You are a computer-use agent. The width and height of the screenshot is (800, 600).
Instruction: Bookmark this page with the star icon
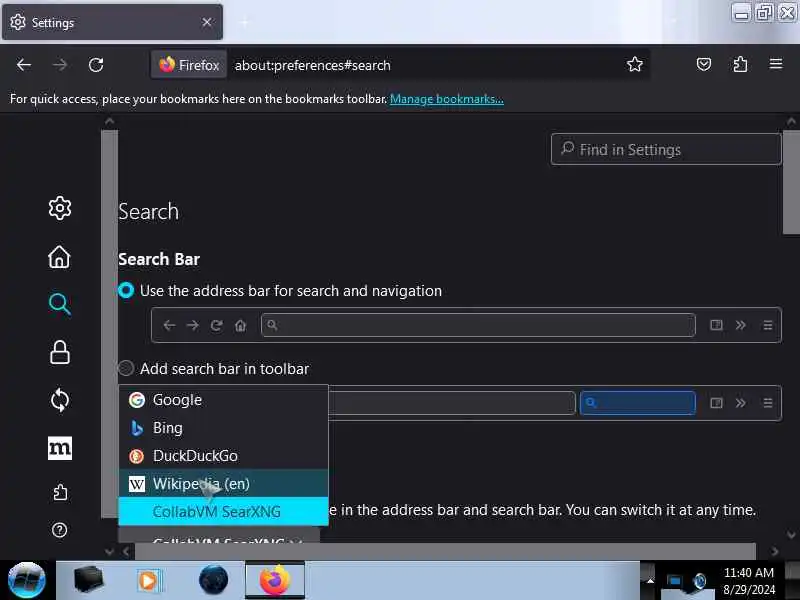click(x=635, y=64)
